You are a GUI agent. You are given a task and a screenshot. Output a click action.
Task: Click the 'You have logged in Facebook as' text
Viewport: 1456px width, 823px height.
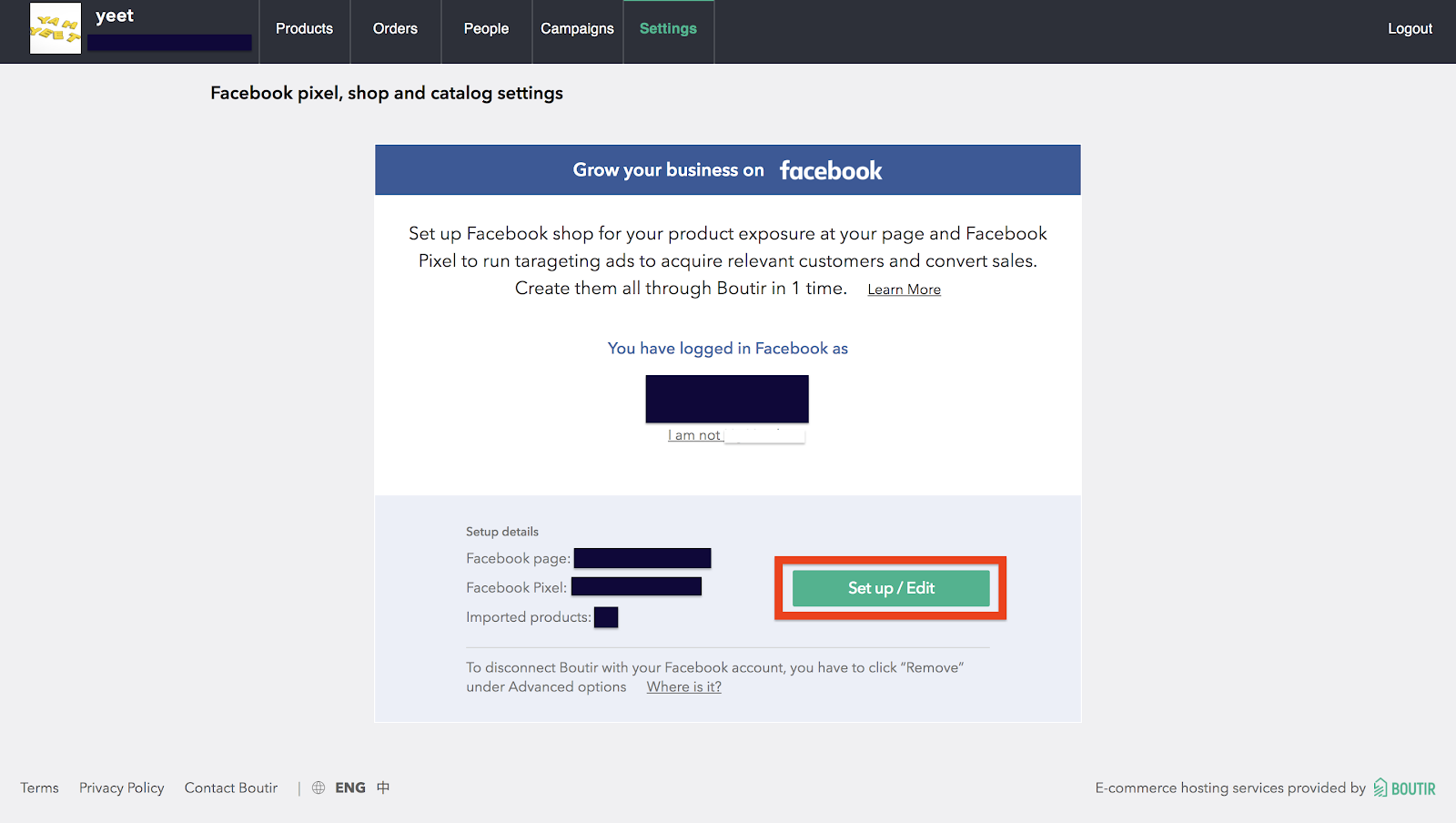[728, 349]
